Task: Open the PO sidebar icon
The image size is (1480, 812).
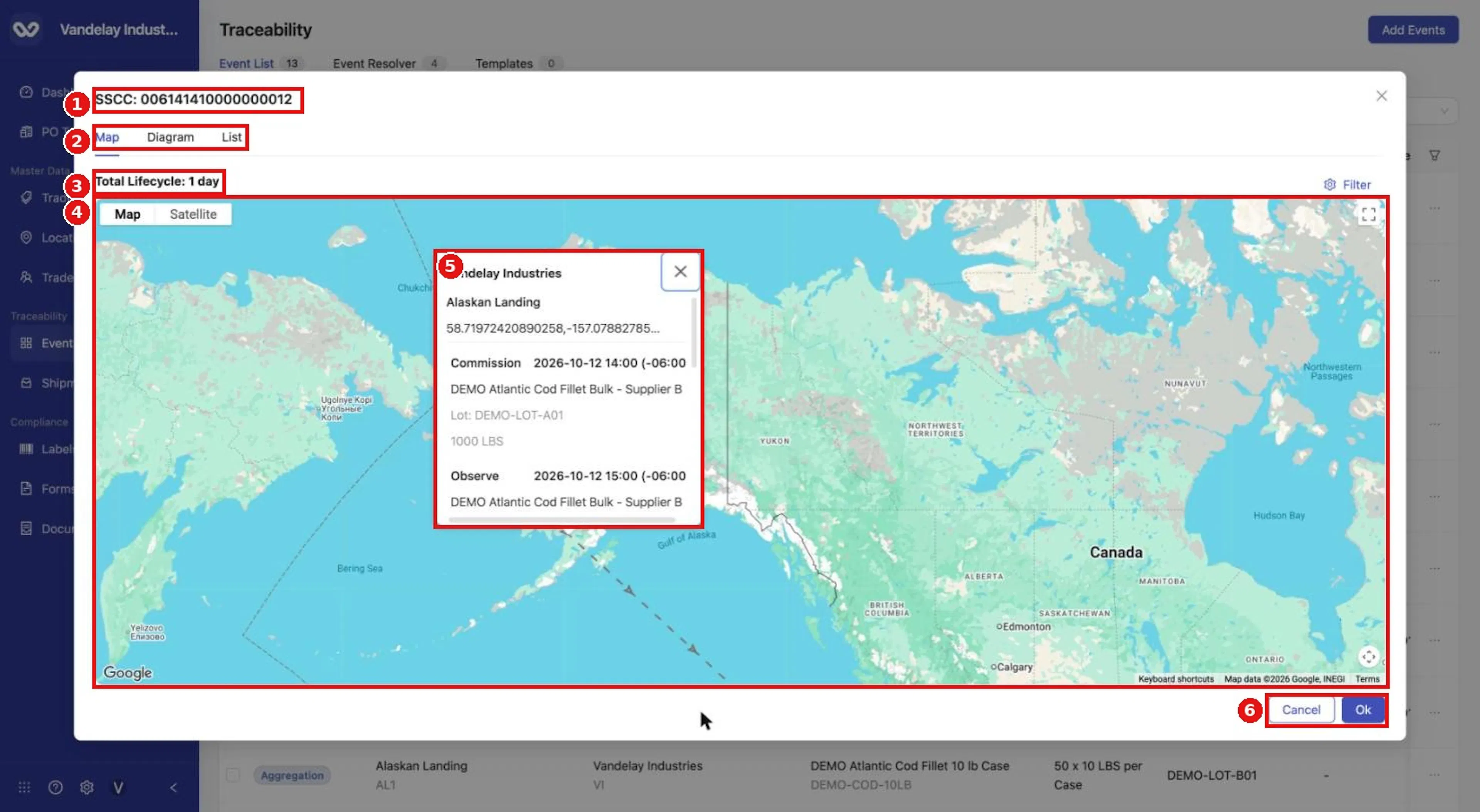Action: click(26, 131)
